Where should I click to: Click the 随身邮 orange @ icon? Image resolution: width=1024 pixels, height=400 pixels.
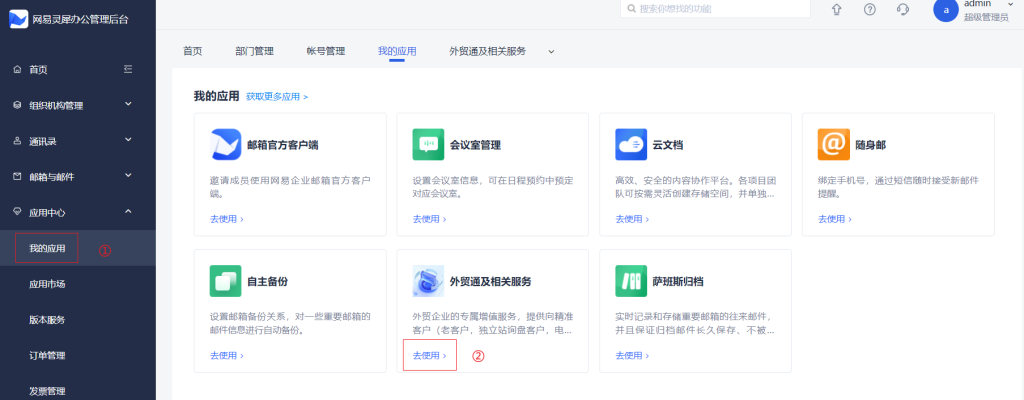point(833,144)
